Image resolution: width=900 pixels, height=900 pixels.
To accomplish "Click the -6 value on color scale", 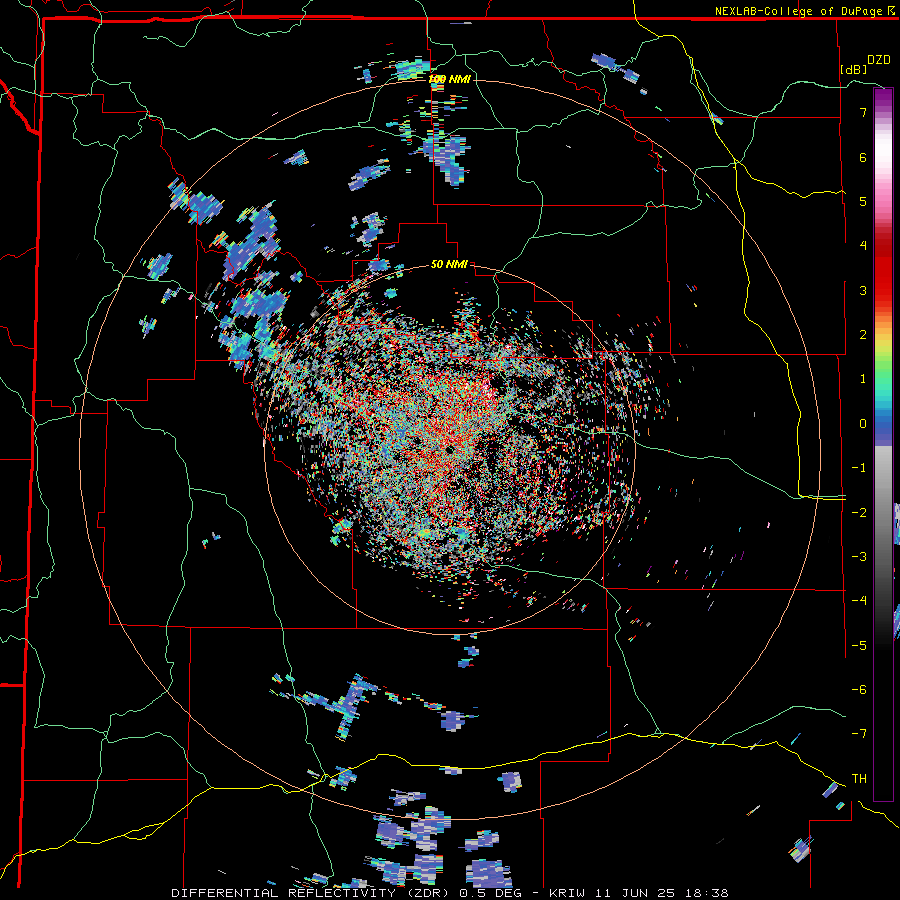I will coord(859,689).
